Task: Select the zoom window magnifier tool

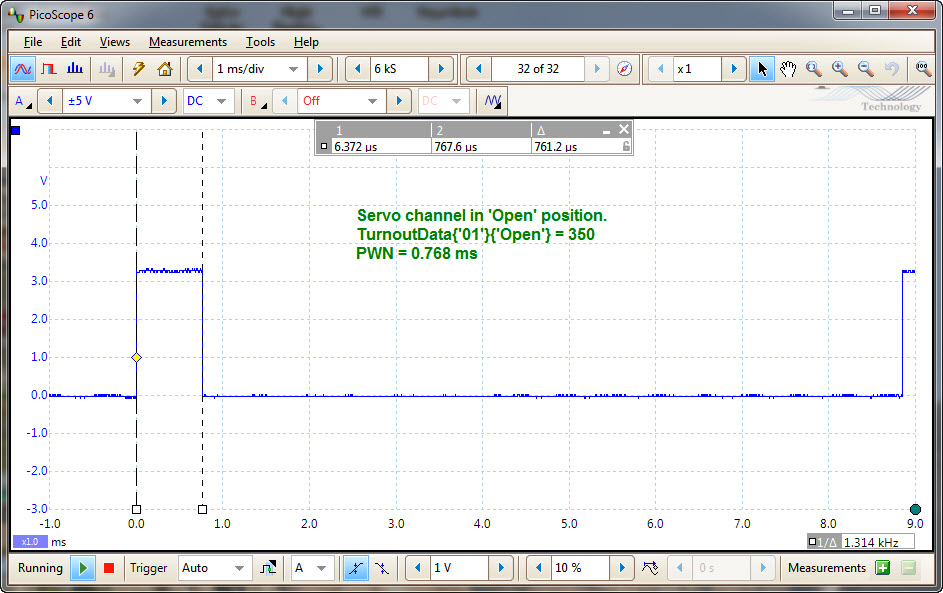Action: (814, 69)
